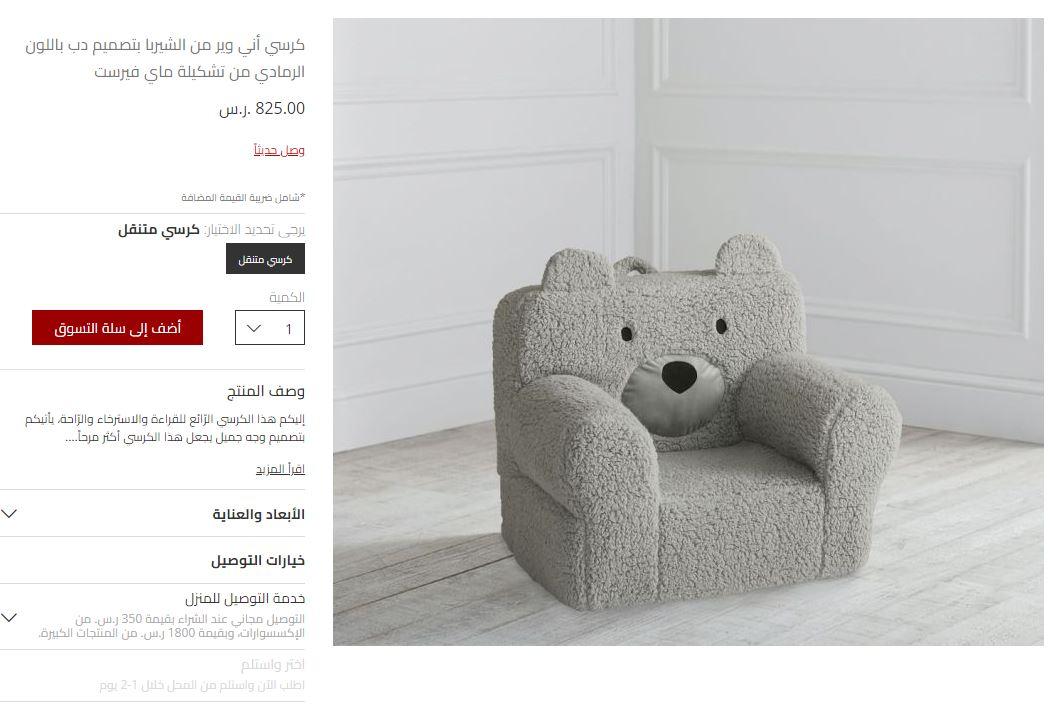This screenshot has height=712, width=1059.
Task: Open the grey bear chair product image
Action: (688, 332)
